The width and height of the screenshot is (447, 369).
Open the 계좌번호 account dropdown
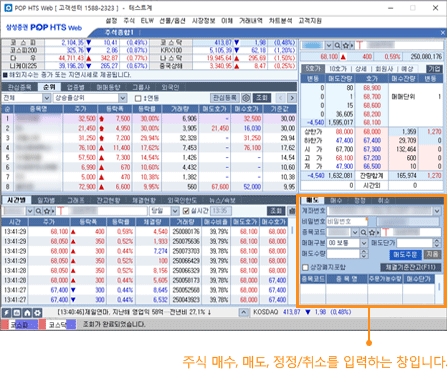pyautogui.click(x=437, y=211)
